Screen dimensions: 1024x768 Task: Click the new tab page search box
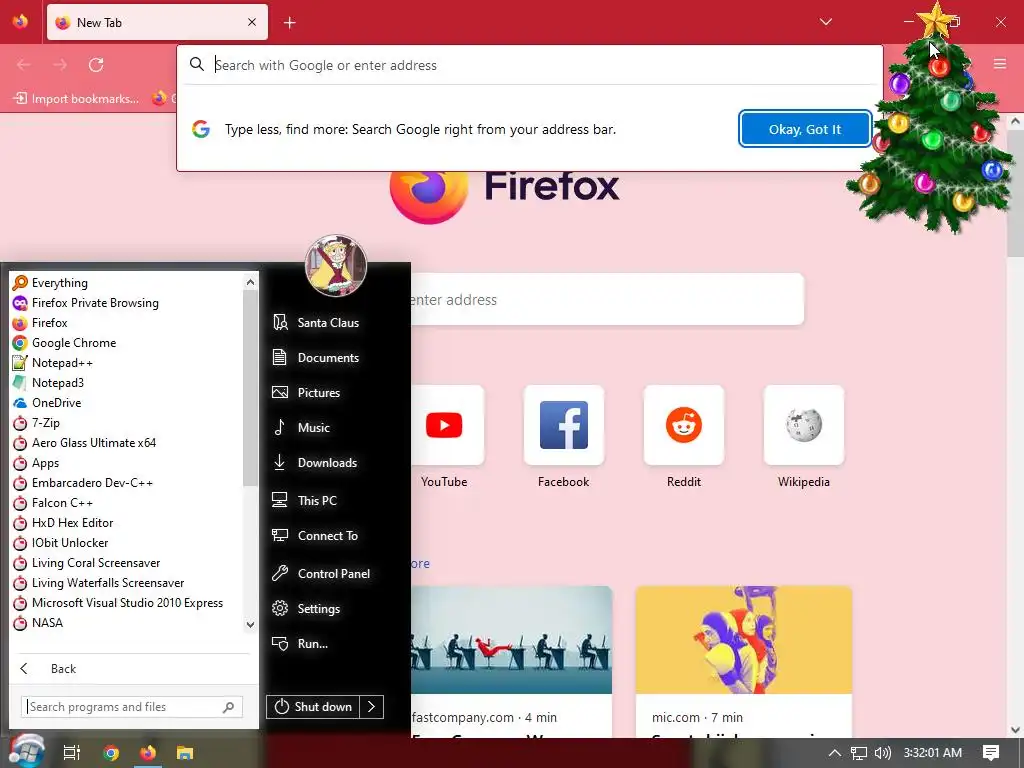[607, 300]
